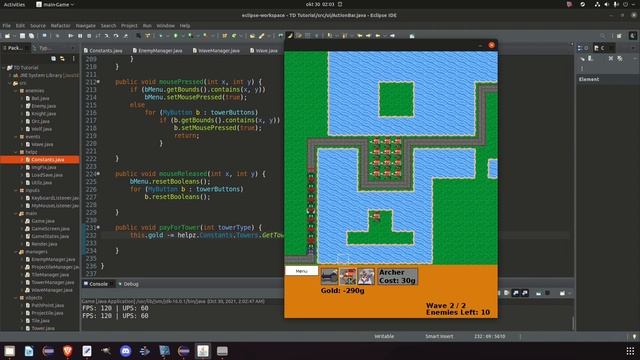Open the Activities overview
The width and height of the screenshot is (640, 360).
(x=14, y=4)
